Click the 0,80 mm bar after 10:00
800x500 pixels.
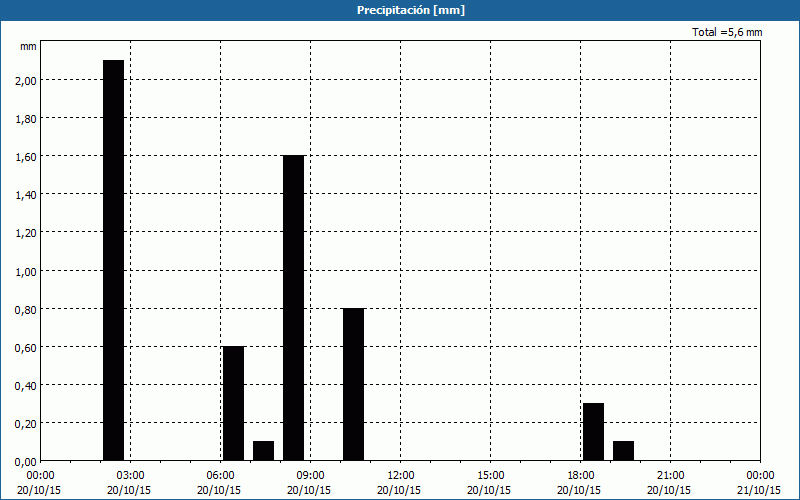pos(354,385)
